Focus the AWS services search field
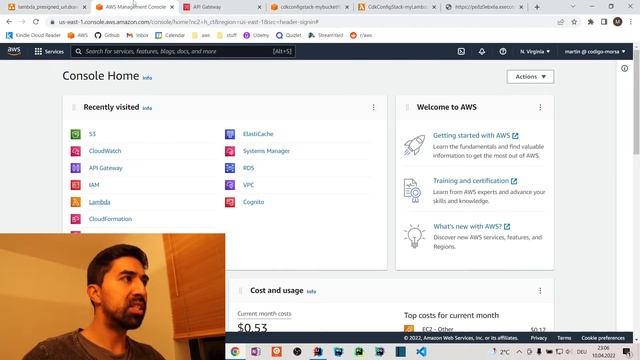This screenshot has height=360, width=640. point(183,51)
